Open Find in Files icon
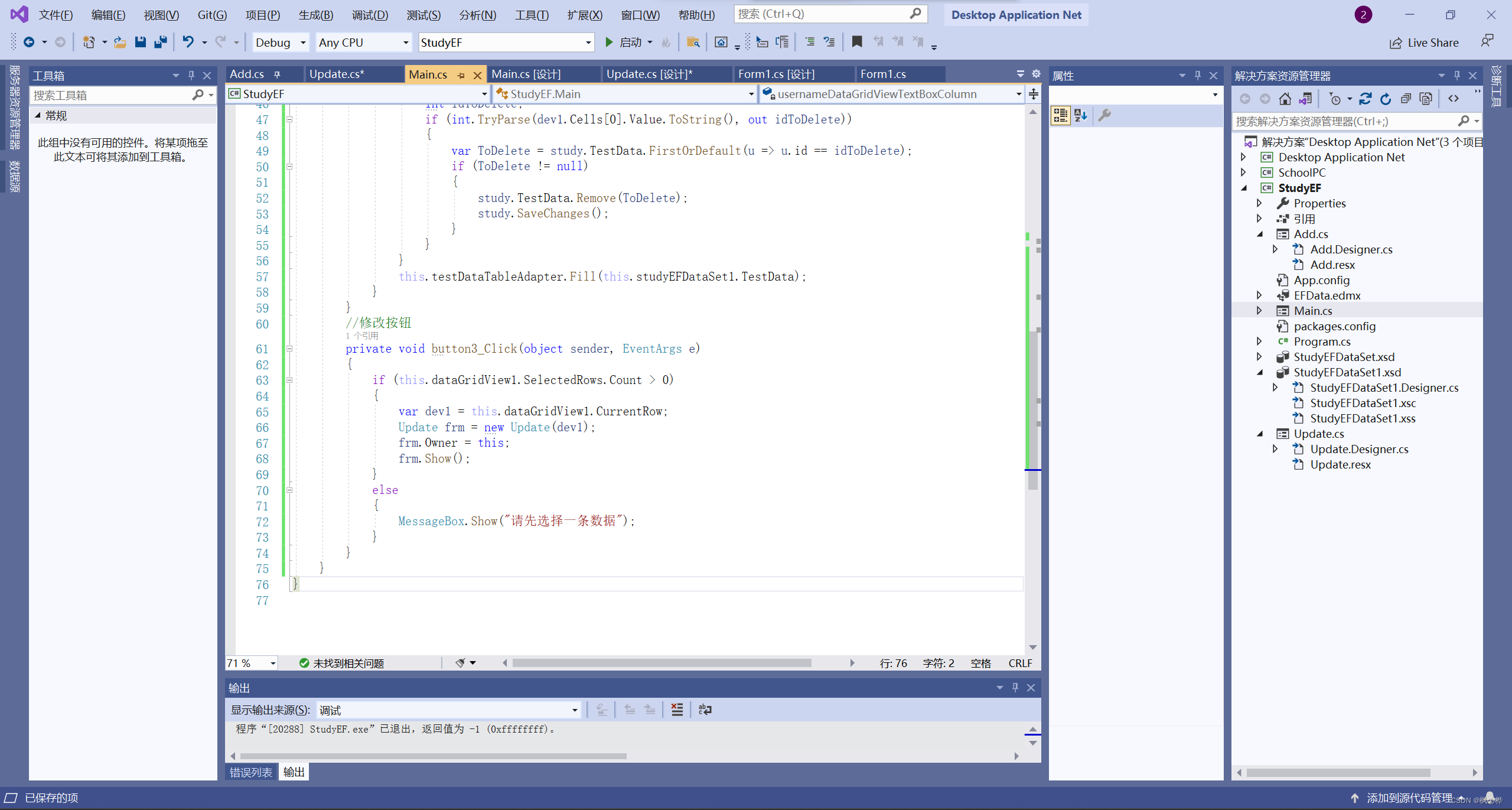 click(x=693, y=42)
